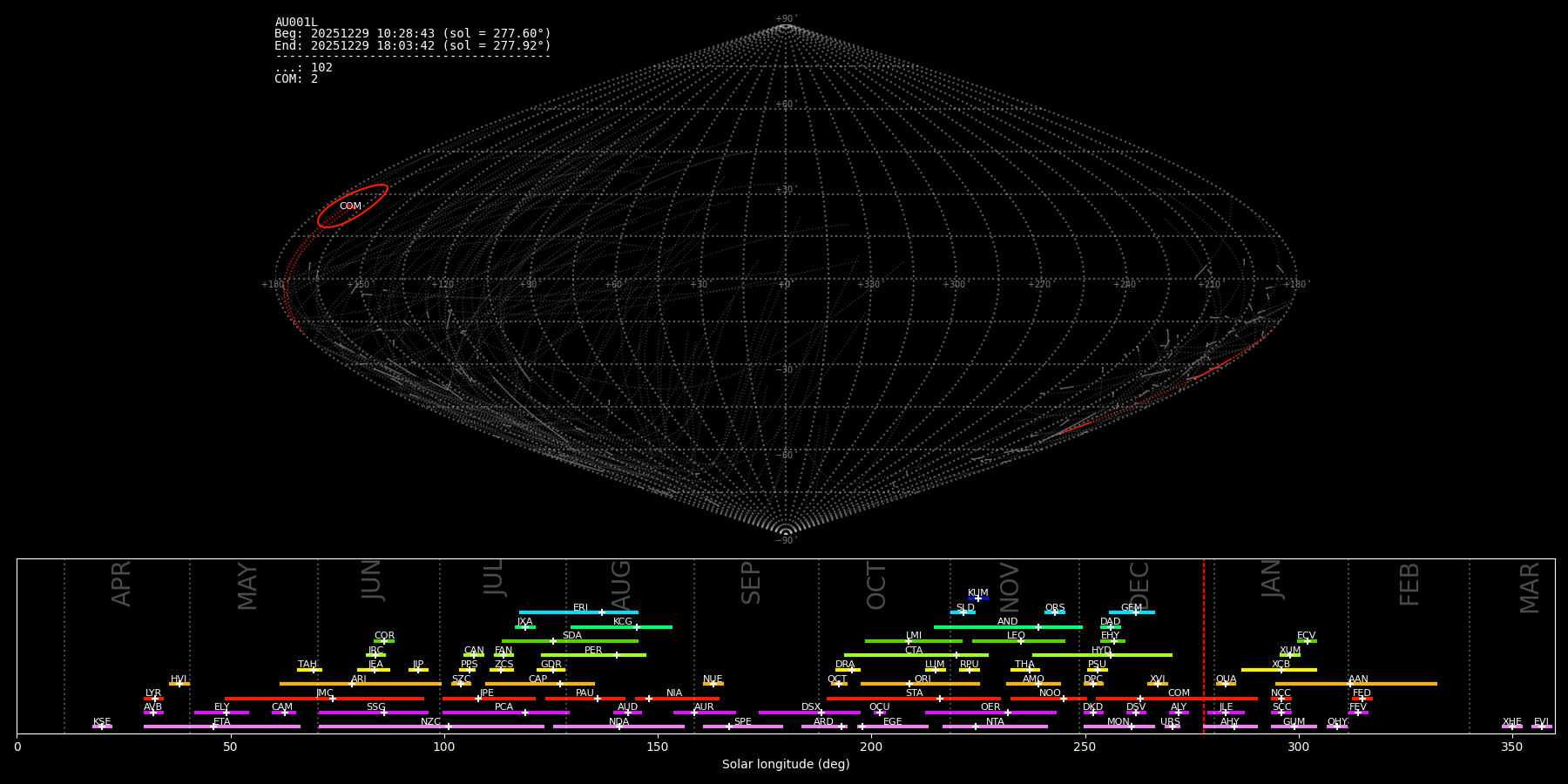
Task: Click the +90 north pole label
Action: [x=786, y=19]
